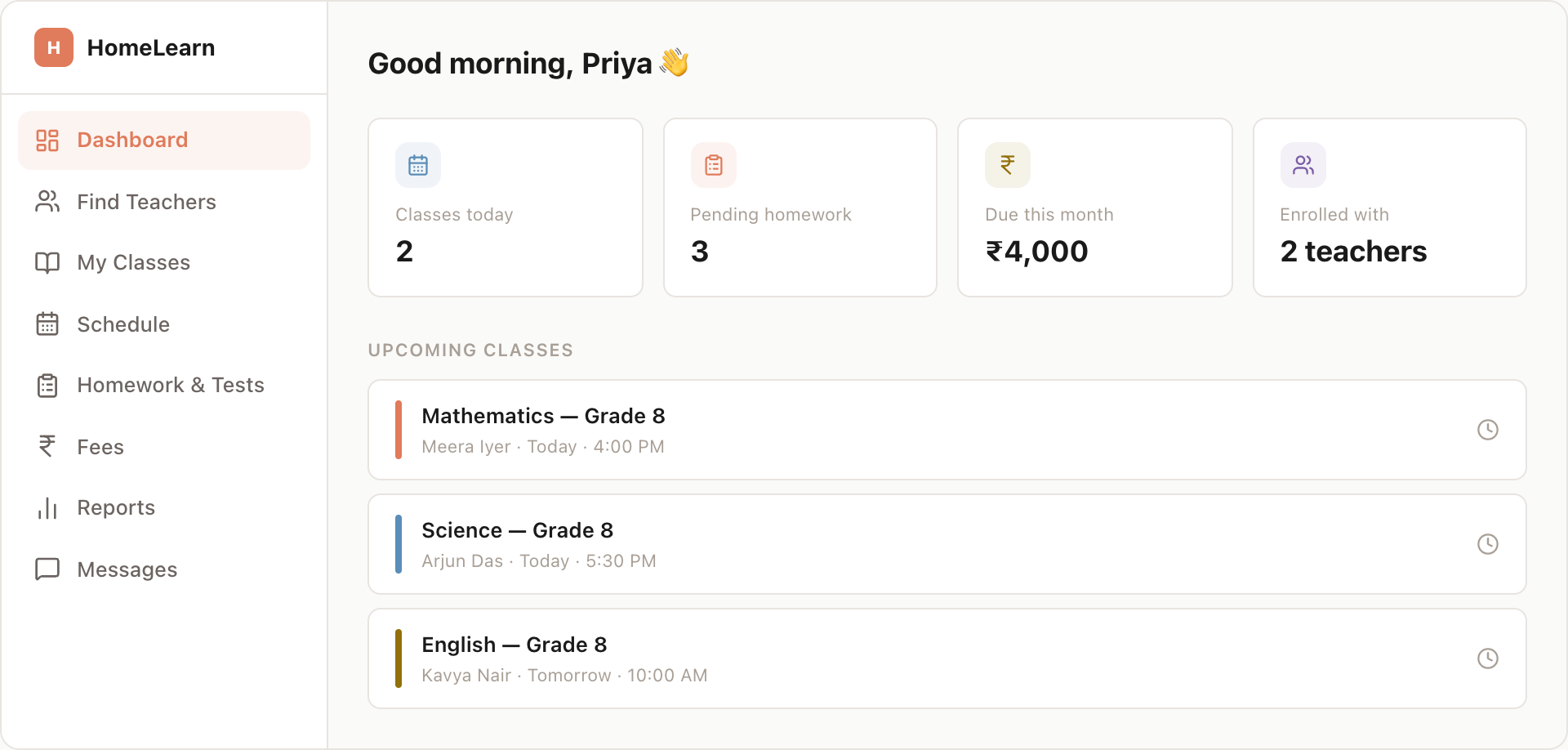Image resolution: width=1568 pixels, height=750 pixels.
Task: Click the people icon in Enrolled with card
Action: coord(1303,165)
